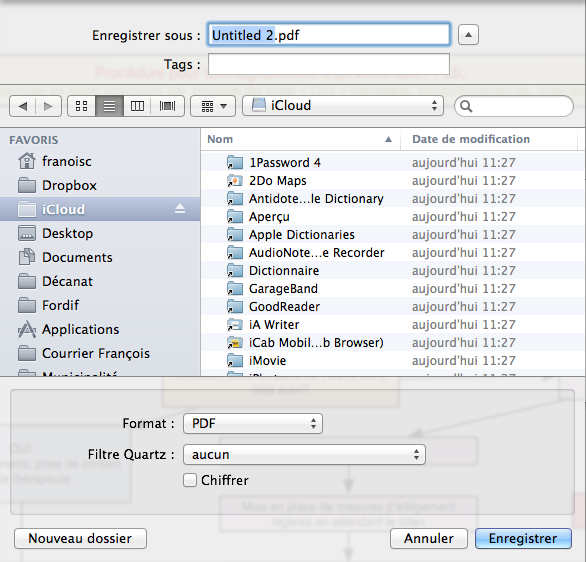
Task: Select Fordif folder in the sidebar
Action: point(100,305)
